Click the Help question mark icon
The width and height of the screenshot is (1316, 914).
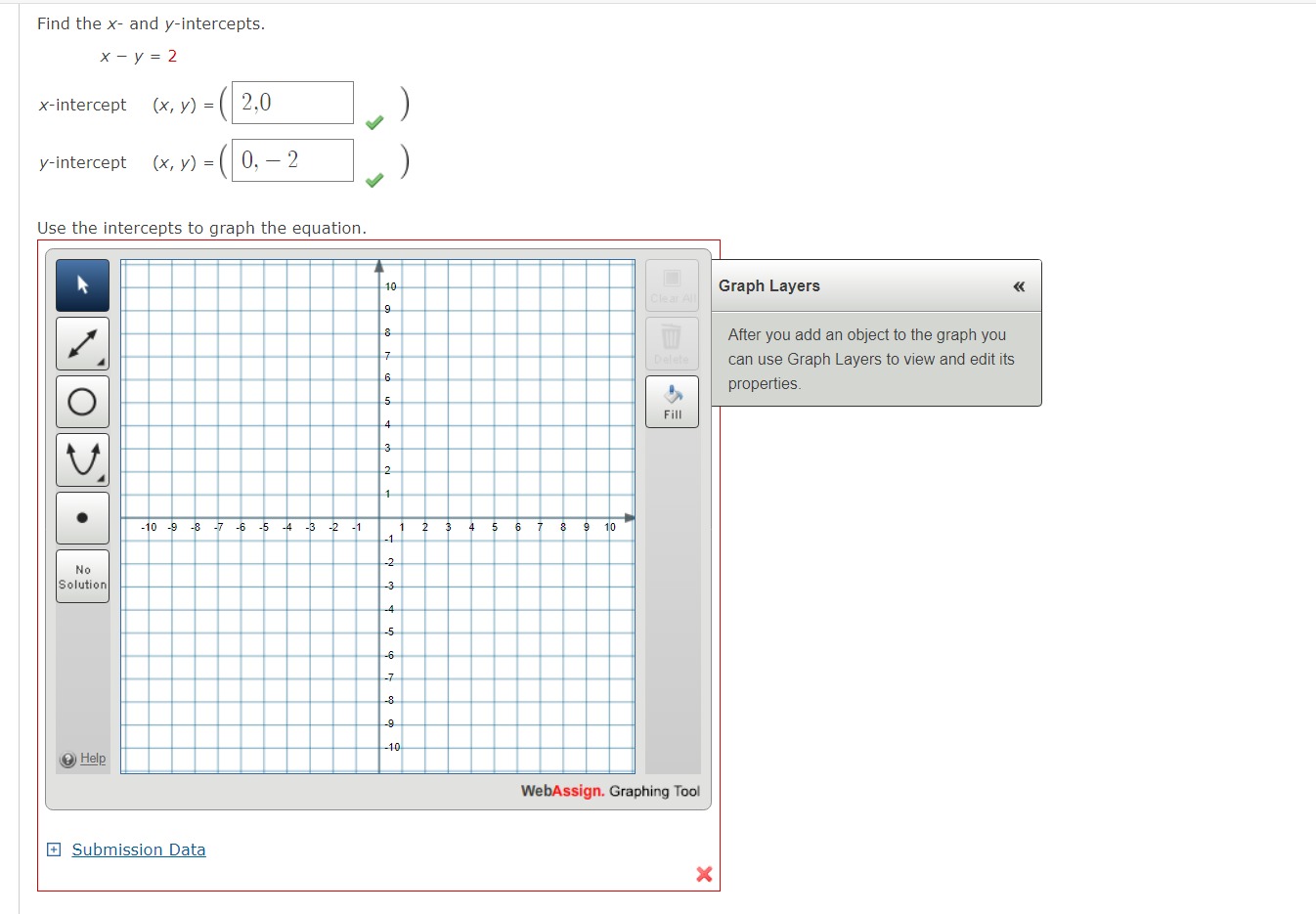(67, 759)
